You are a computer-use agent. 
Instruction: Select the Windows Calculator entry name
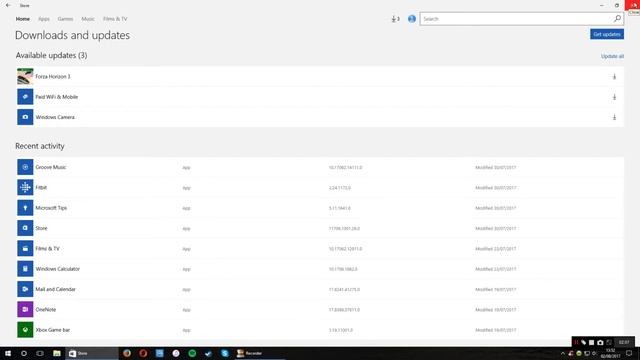58,269
